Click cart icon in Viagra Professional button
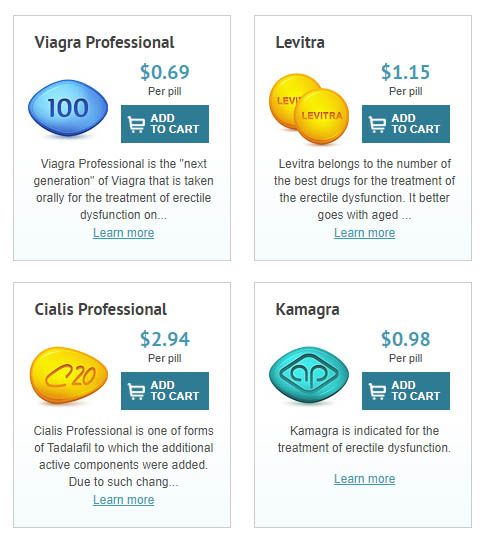The image size is (486, 540). point(136,124)
